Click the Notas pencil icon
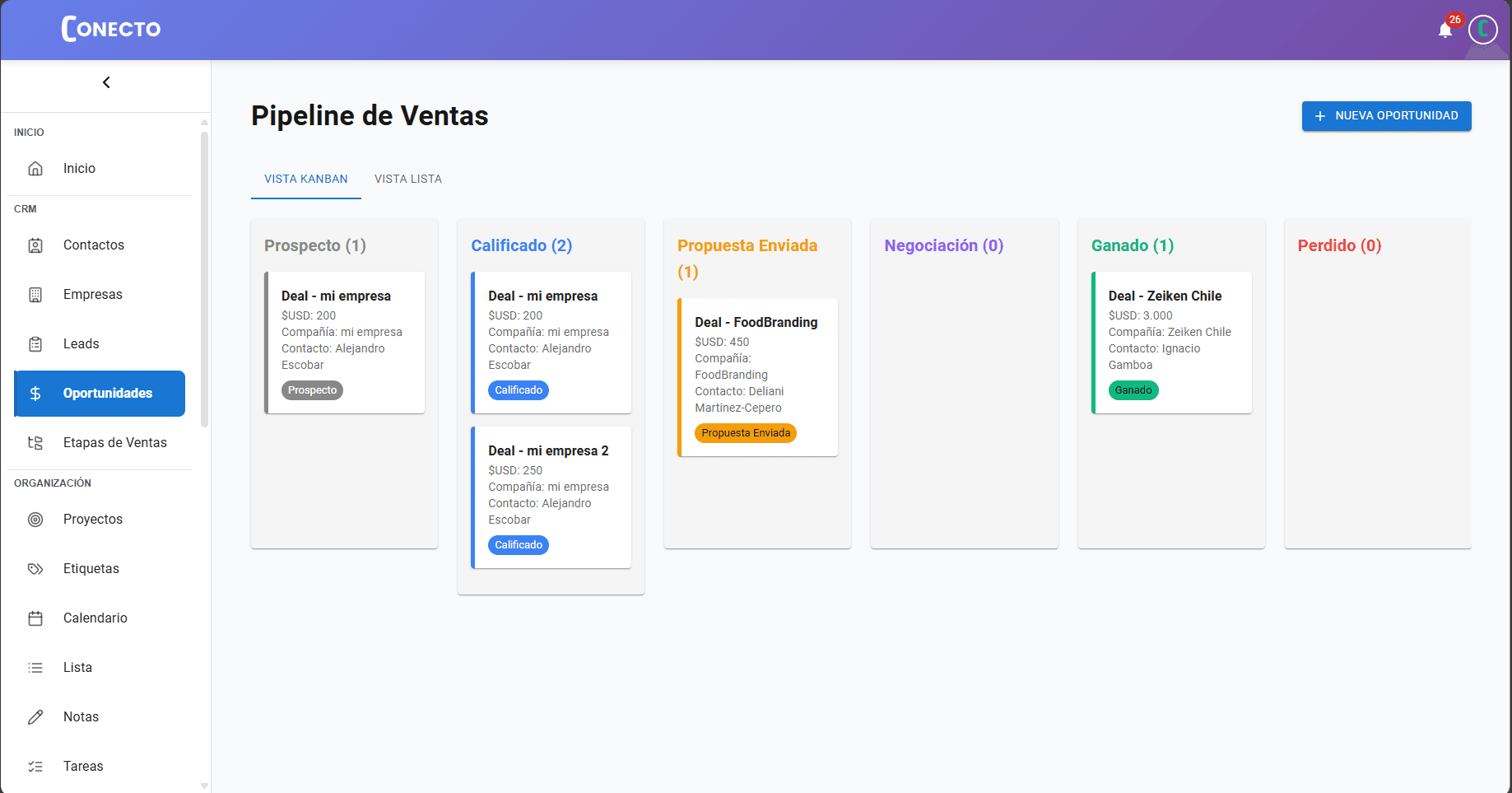The image size is (1512, 793). tap(35, 717)
